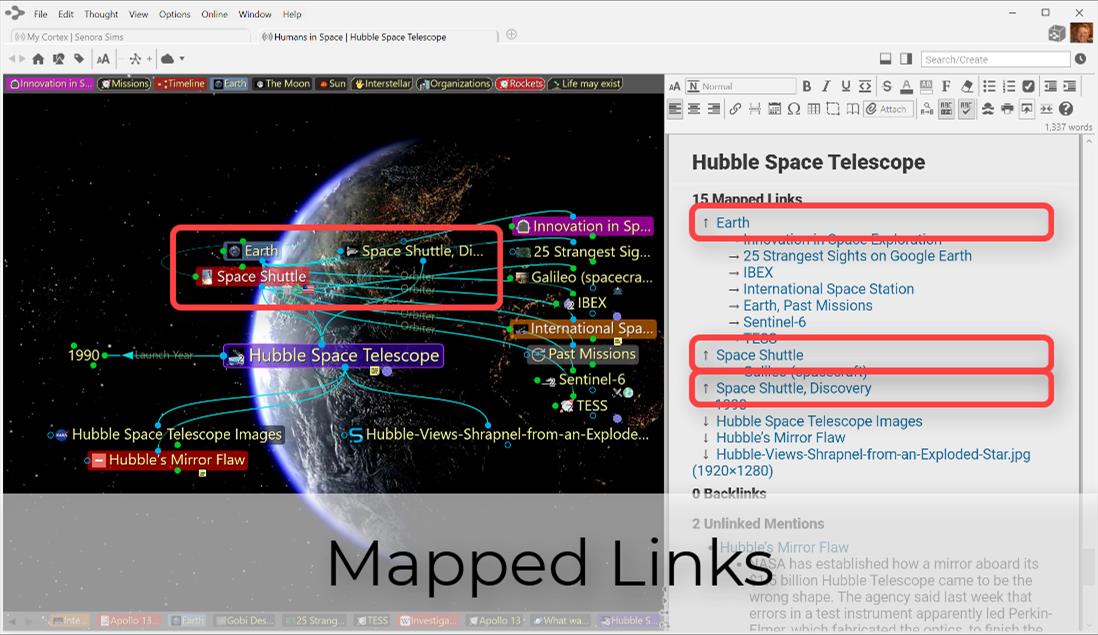The width and height of the screenshot is (1098, 635).
Task: Open the Thought menu
Action: point(101,14)
